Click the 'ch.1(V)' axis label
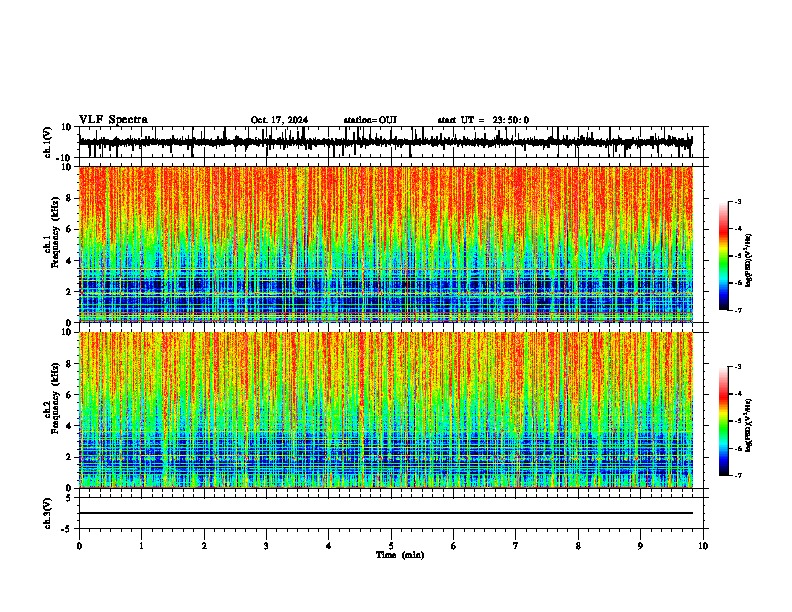Viewport: 792px width, 612px height. point(48,142)
